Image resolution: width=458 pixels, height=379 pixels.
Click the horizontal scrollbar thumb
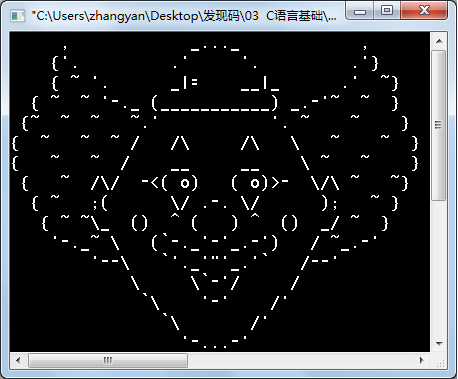click(x=108, y=360)
